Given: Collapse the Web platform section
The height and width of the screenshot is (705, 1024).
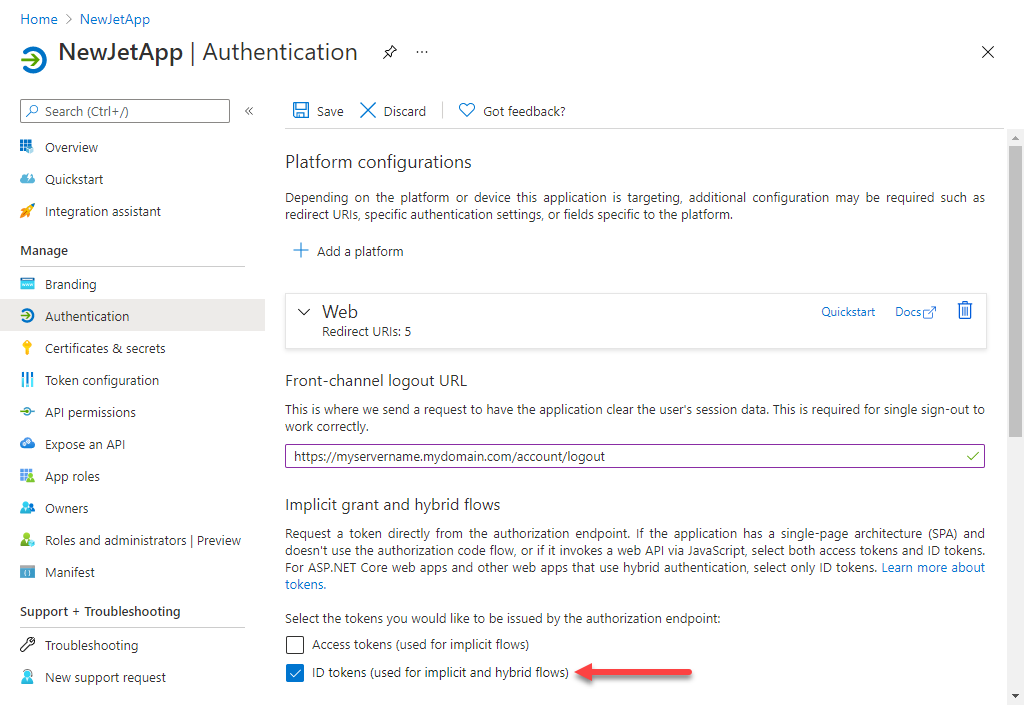Looking at the screenshot, I should [x=304, y=311].
